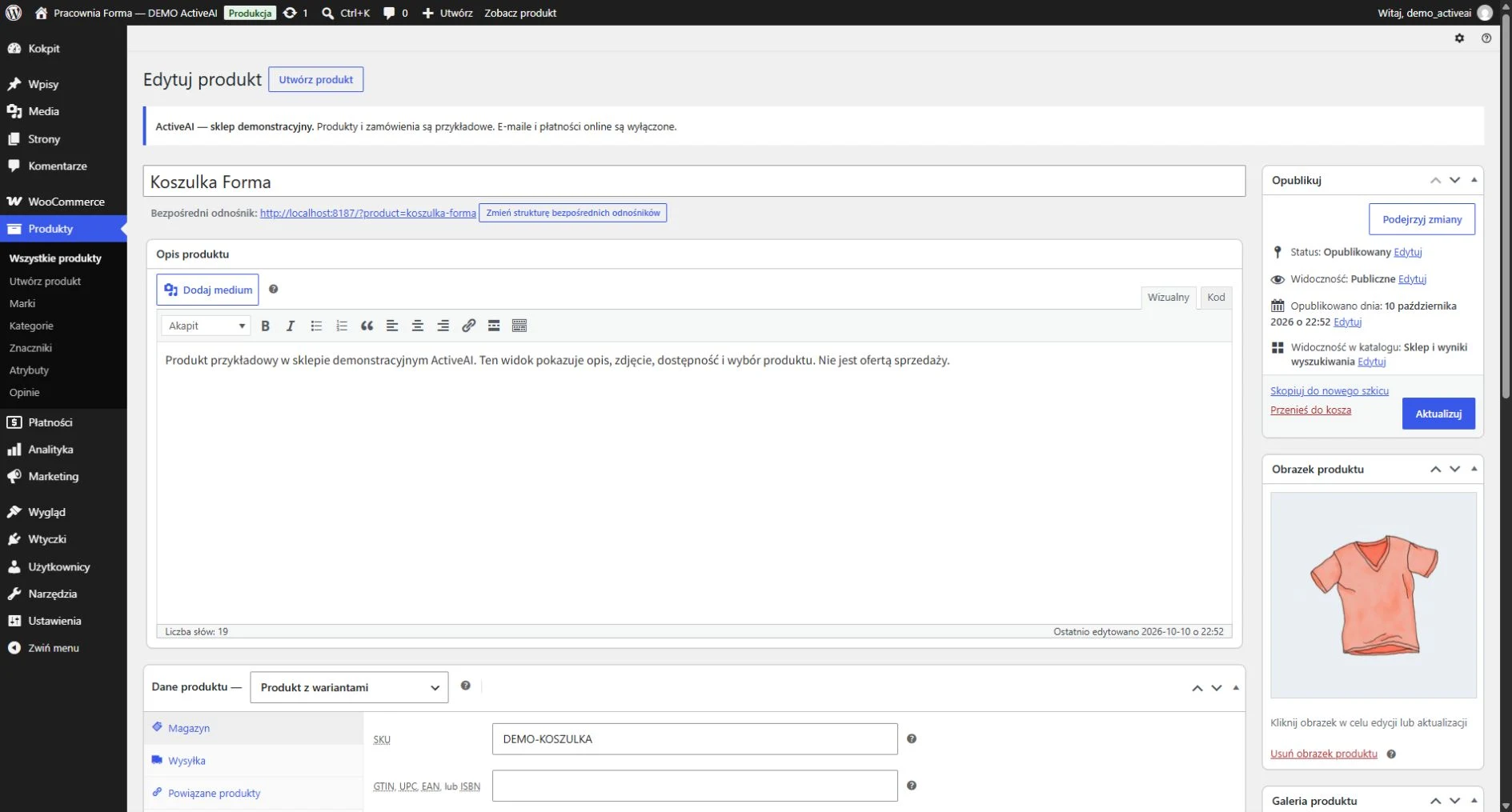The image size is (1512, 812).
Task: Click the help icon beside the SKU field
Action: point(912,738)
